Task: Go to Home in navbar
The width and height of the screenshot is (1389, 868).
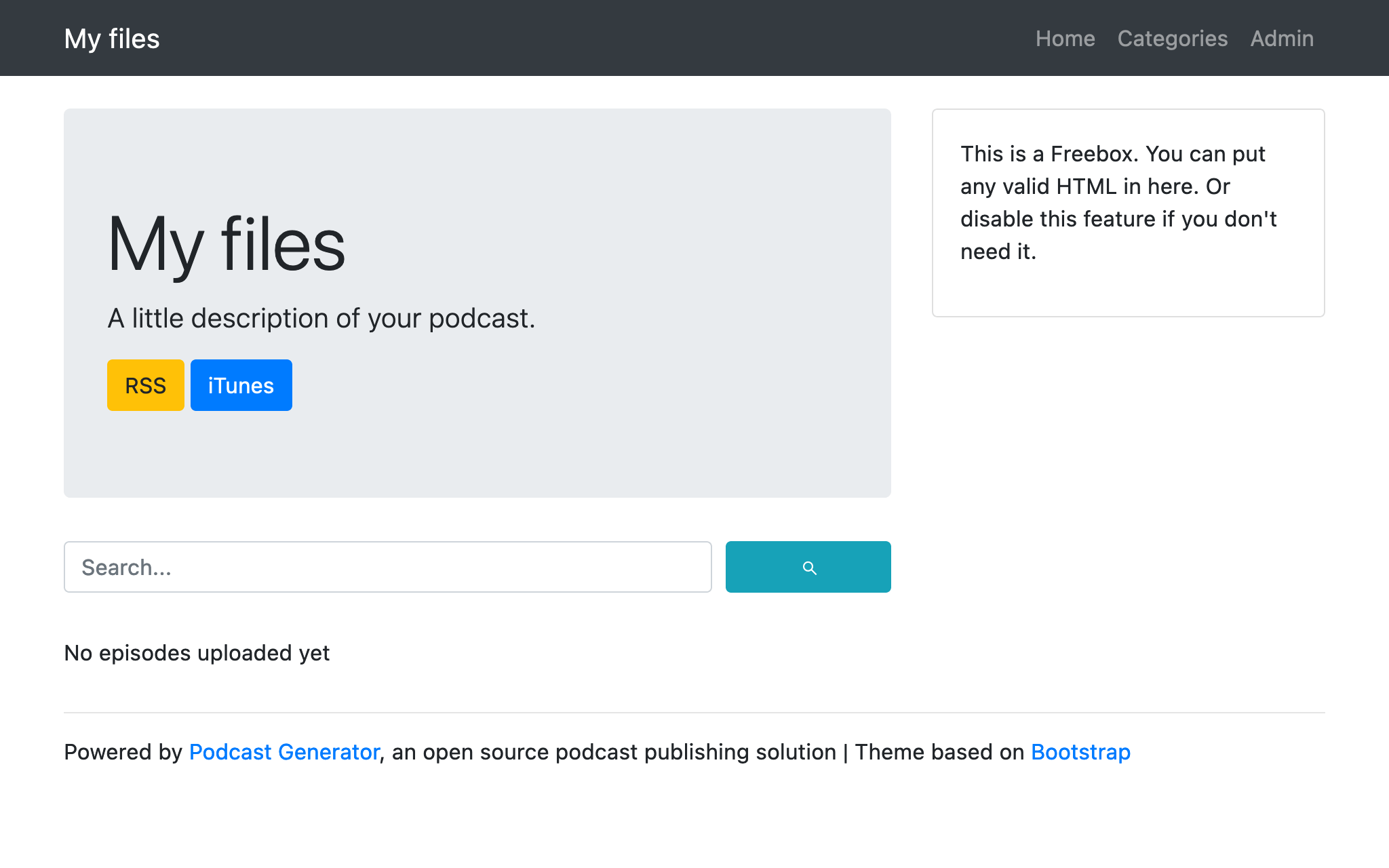Action: pyautogui.click(x=1065, y=39)
